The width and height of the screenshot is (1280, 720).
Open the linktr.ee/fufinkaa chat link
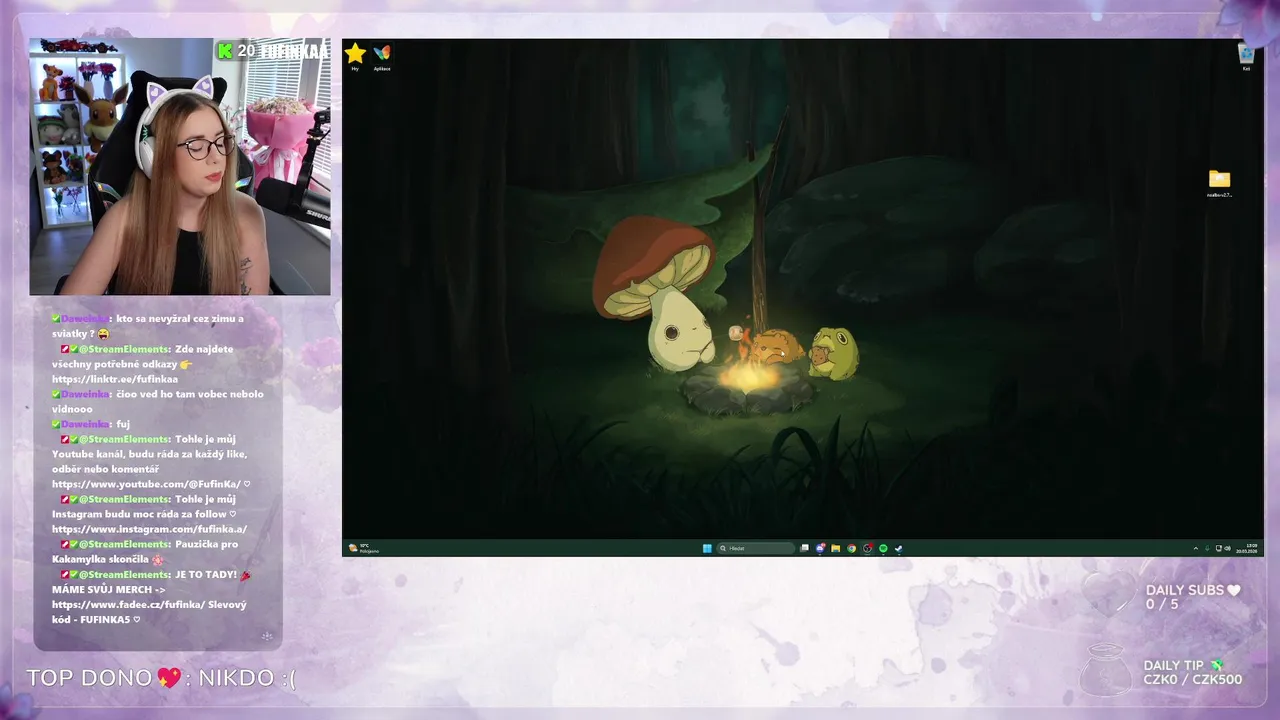(x=115, y=379)
